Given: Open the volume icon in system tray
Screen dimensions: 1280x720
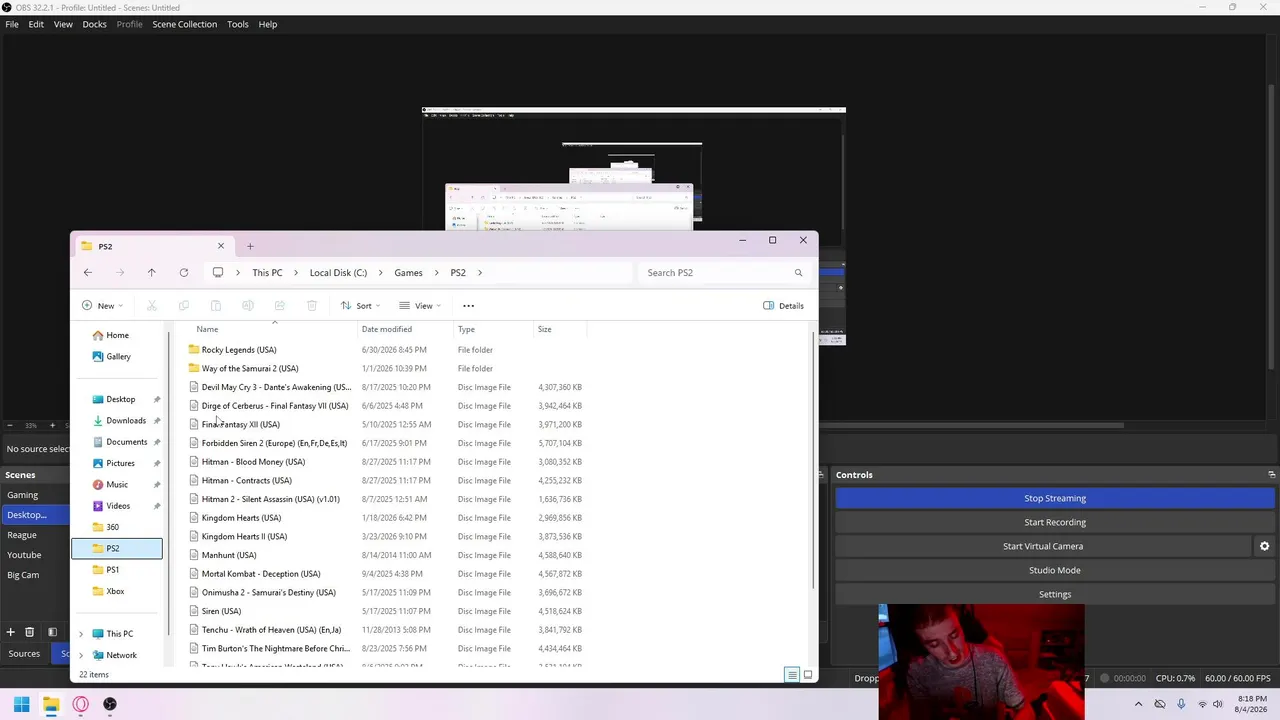Looking at the screenshot, I should click(1218, 704).
